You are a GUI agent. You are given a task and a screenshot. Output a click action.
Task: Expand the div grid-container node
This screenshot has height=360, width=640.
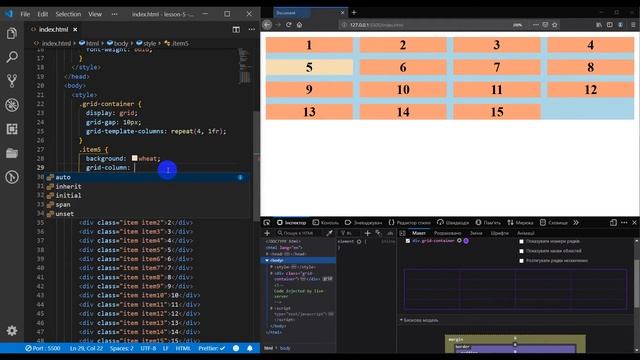[x=271, y=273]
